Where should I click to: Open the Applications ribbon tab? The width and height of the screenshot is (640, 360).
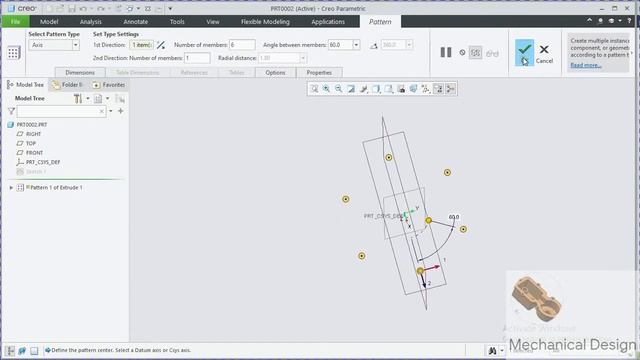click(328, 22)
